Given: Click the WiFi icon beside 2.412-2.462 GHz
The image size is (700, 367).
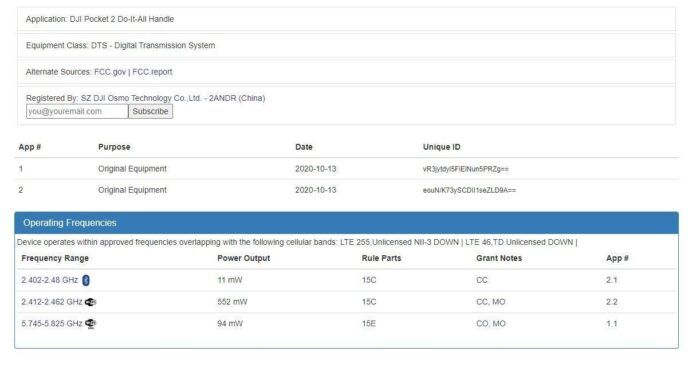Looking at the screenshot, I should coord(91,302).
